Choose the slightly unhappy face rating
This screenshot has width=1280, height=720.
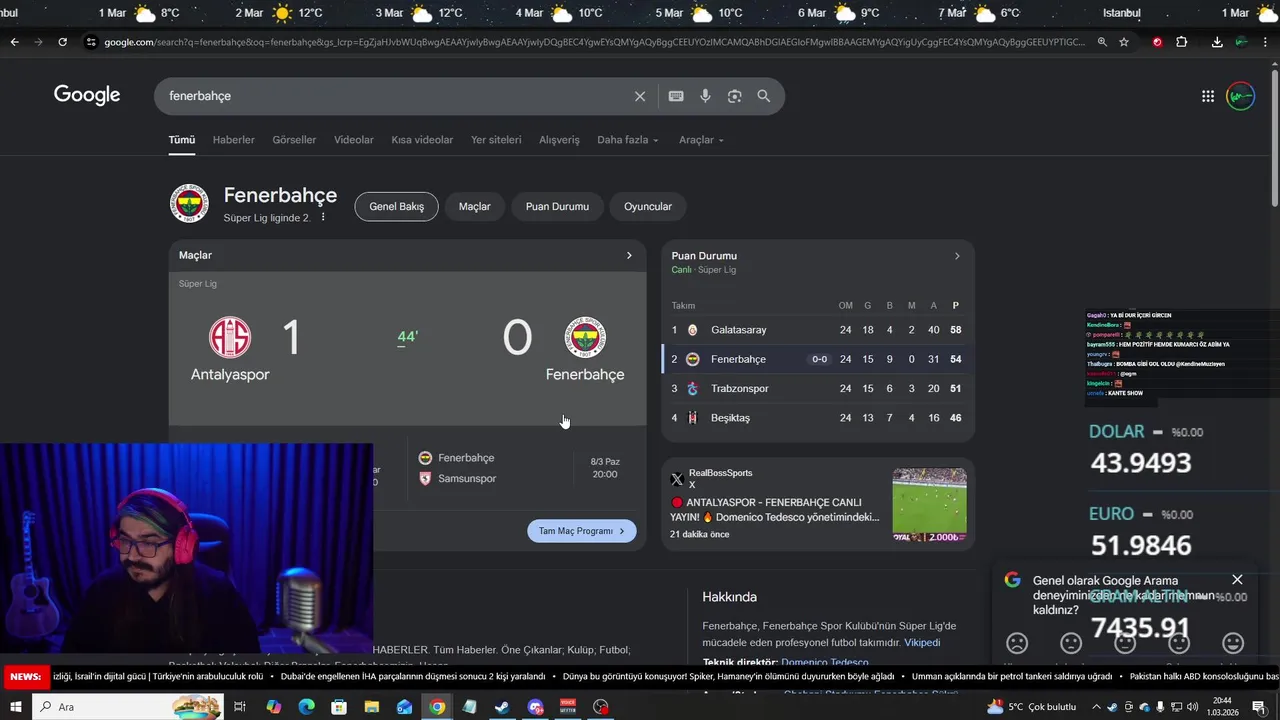1071,643
